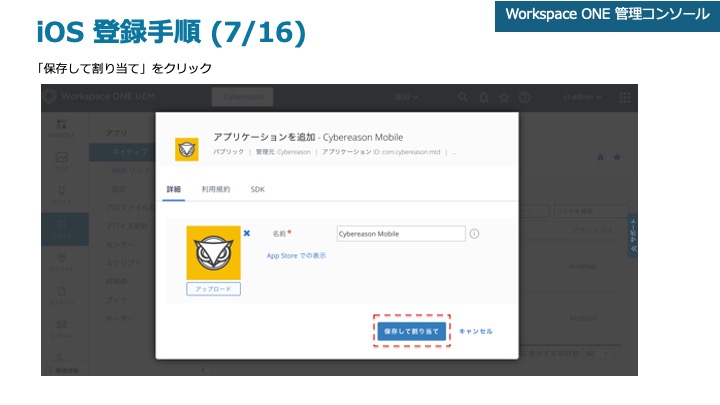The height and width of the screenshot is (405, 720).
Task: Open the admin account dropdown
Action: point(582,97)
